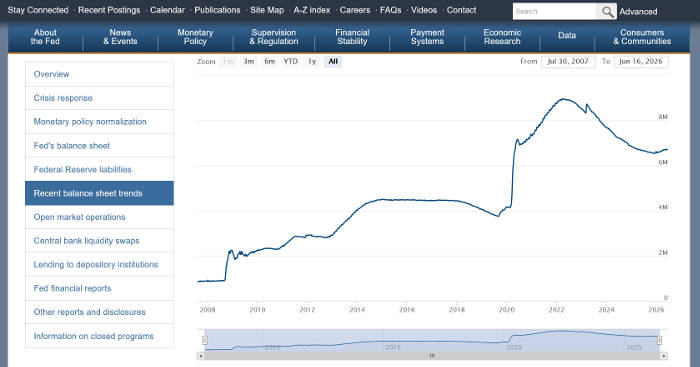Open Data menu
This screenshot has height=367, width=700.
point(567,36)
